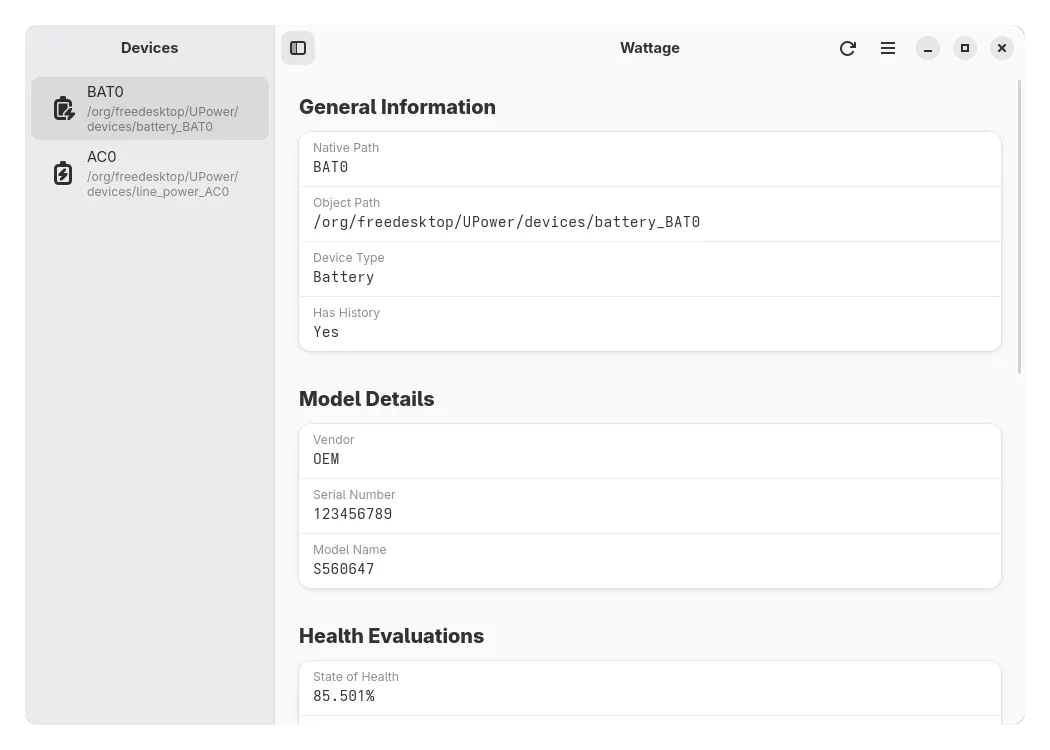Click the Model Name value S560647
Image resolution: width=1050 pixels, height=750 pixels.
344,569
